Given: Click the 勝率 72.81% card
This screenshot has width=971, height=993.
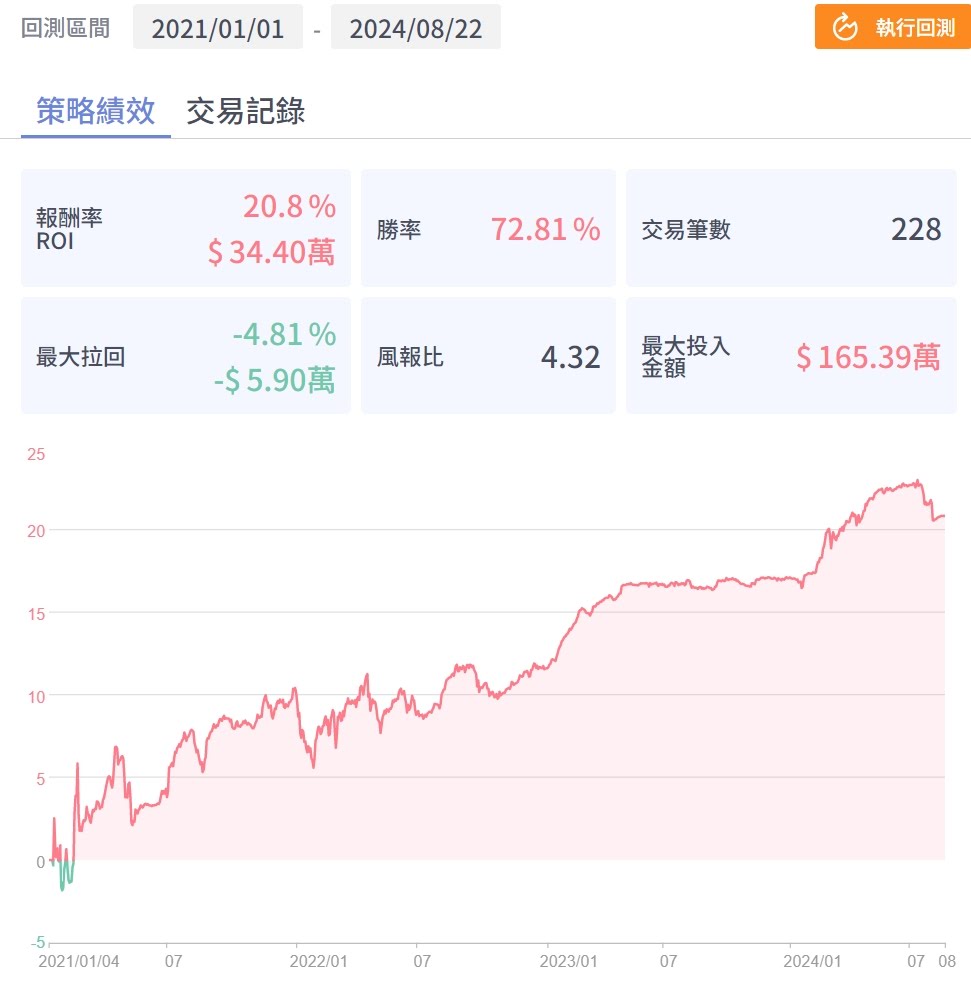Looking at the screenshot, I should (x=488, y=229).
